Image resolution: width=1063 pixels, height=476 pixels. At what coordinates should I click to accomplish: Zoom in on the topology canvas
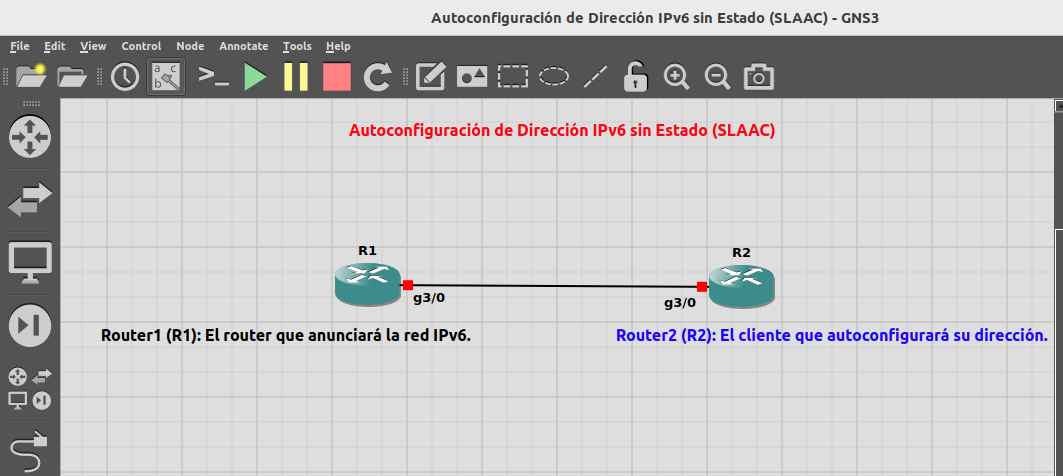tap(677, 76)
